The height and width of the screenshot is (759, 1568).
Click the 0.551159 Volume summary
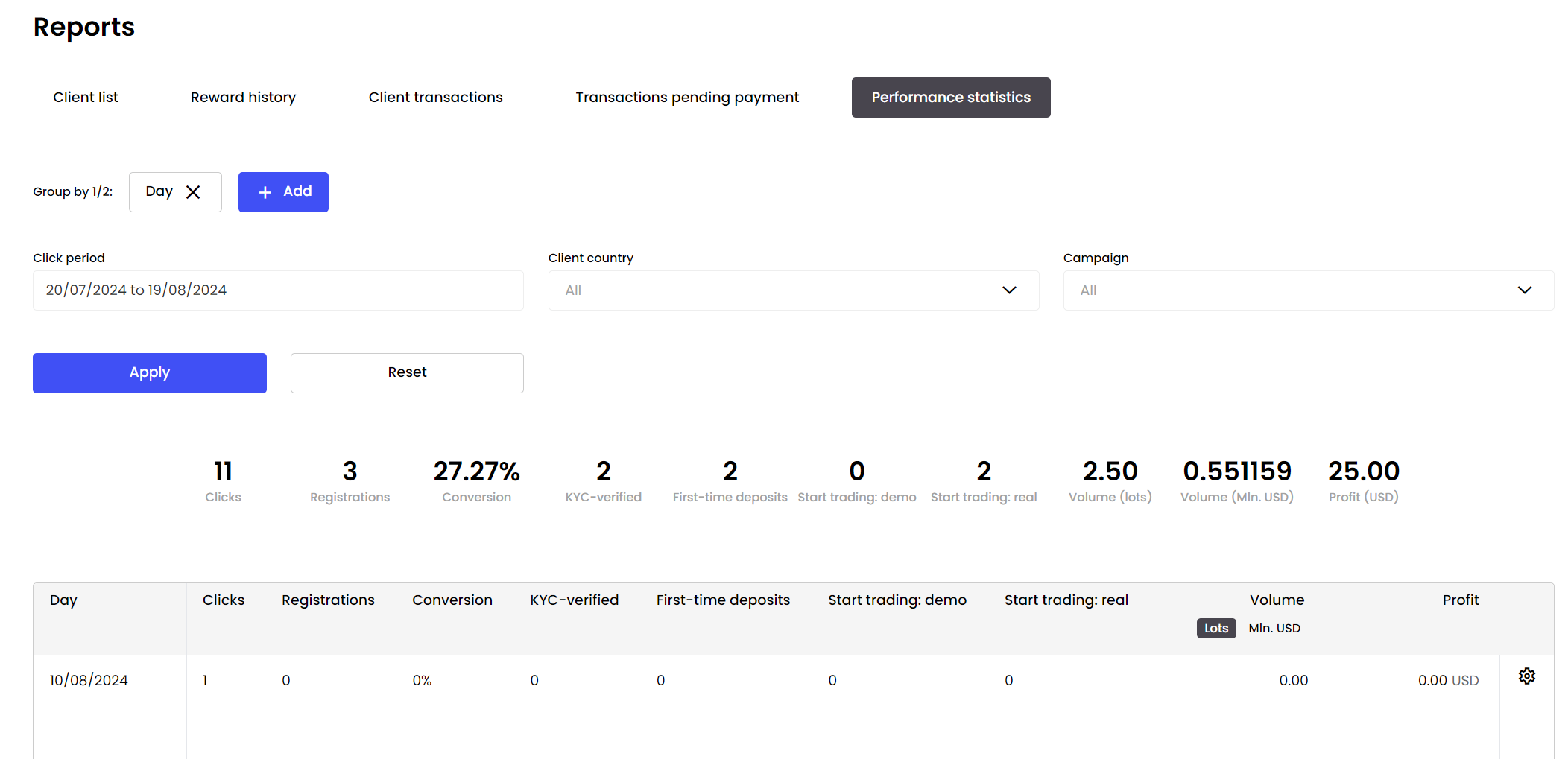1237,482
